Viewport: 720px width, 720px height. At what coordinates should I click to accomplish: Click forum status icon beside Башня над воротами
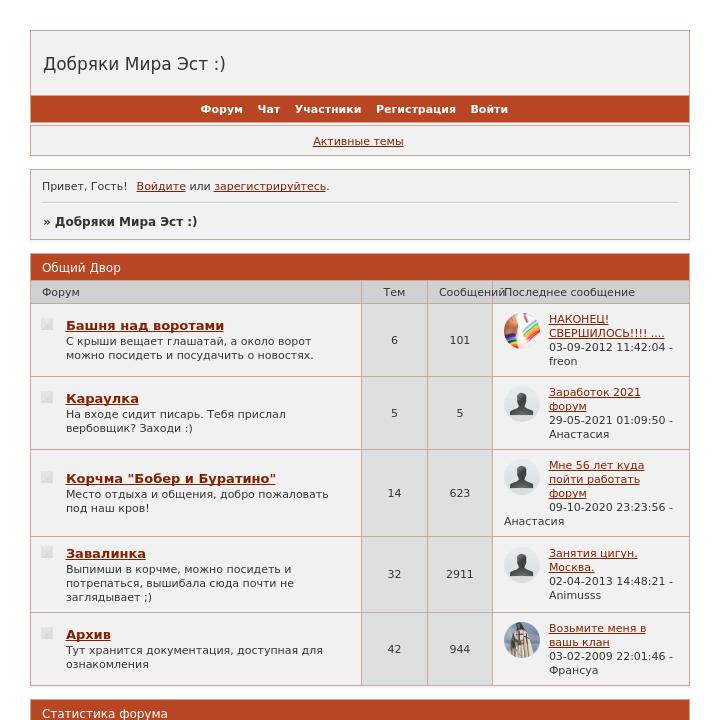pos(47,324)
